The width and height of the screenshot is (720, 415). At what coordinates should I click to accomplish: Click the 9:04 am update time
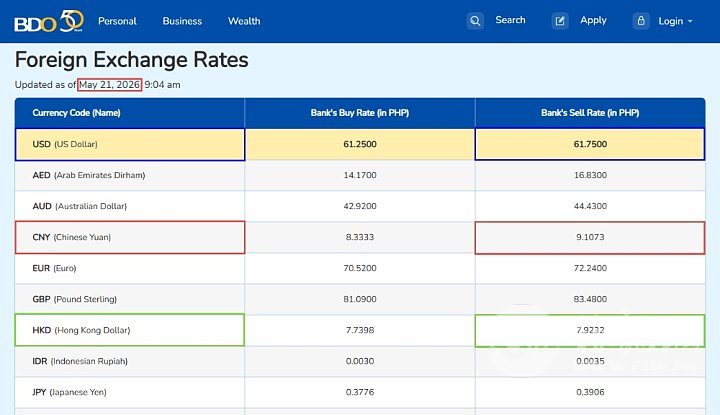(162, 84)
